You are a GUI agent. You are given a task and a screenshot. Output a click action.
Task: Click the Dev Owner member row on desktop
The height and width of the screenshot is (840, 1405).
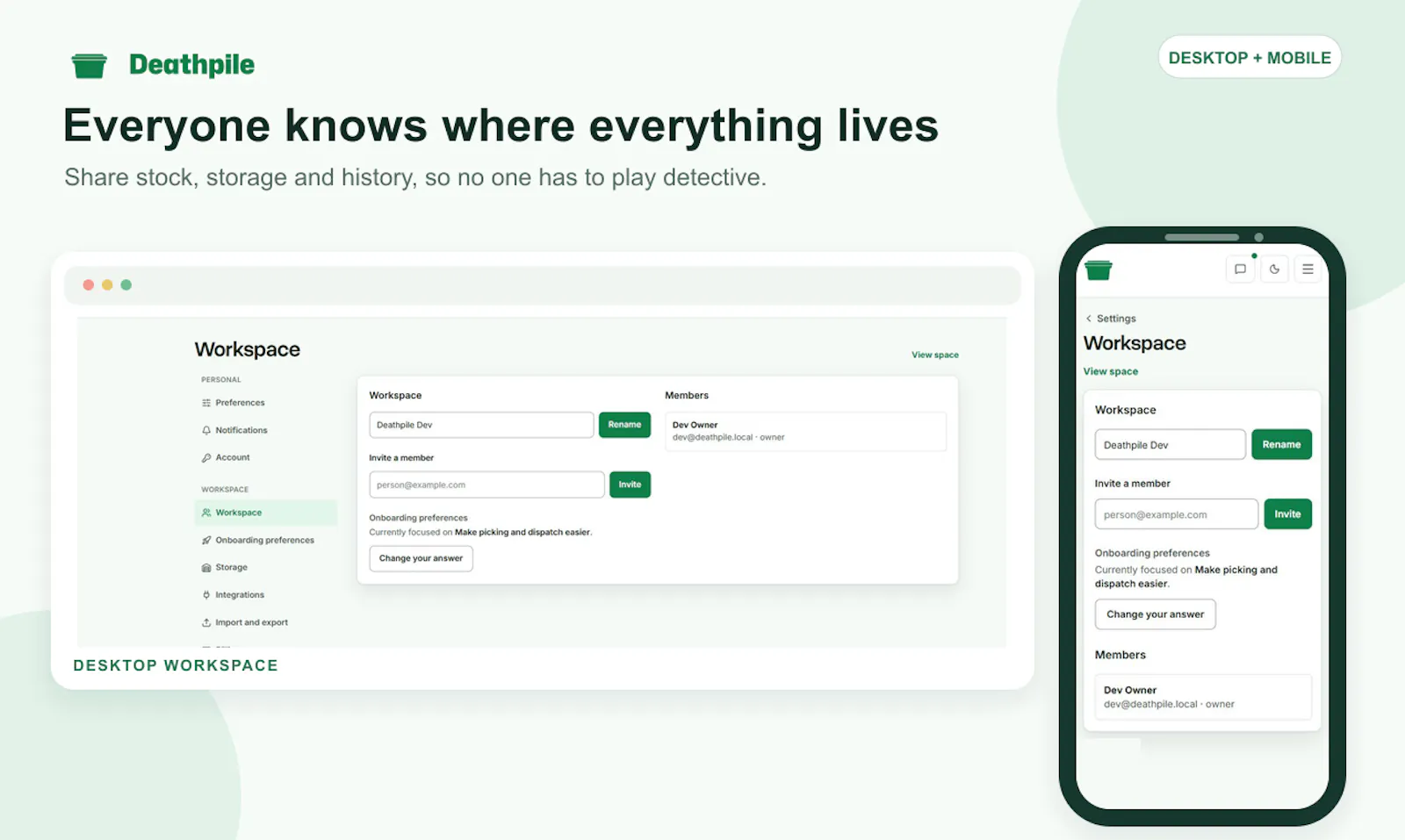[805, 431]
